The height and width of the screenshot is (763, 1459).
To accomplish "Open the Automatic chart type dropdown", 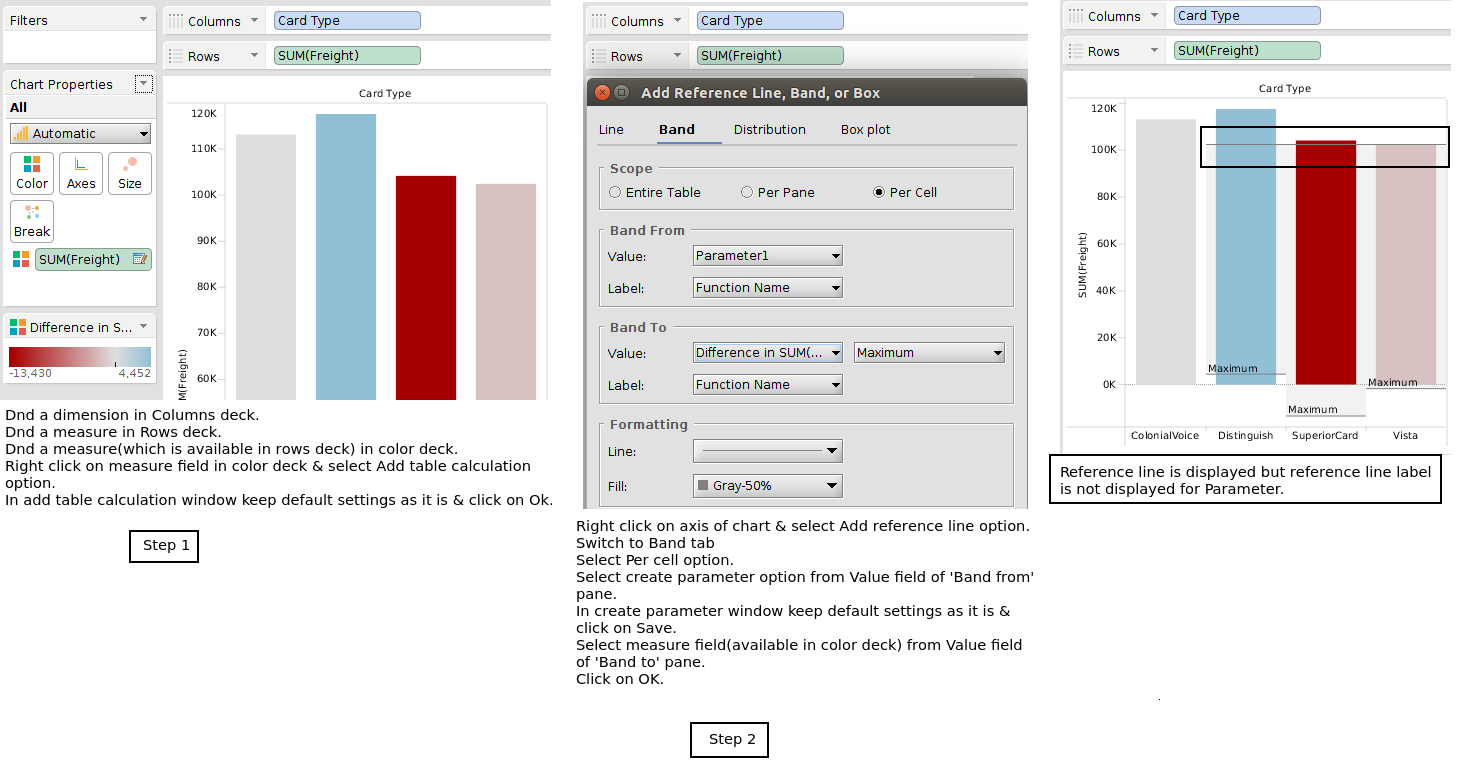I will pyautogui.click(x=81, y=133).
